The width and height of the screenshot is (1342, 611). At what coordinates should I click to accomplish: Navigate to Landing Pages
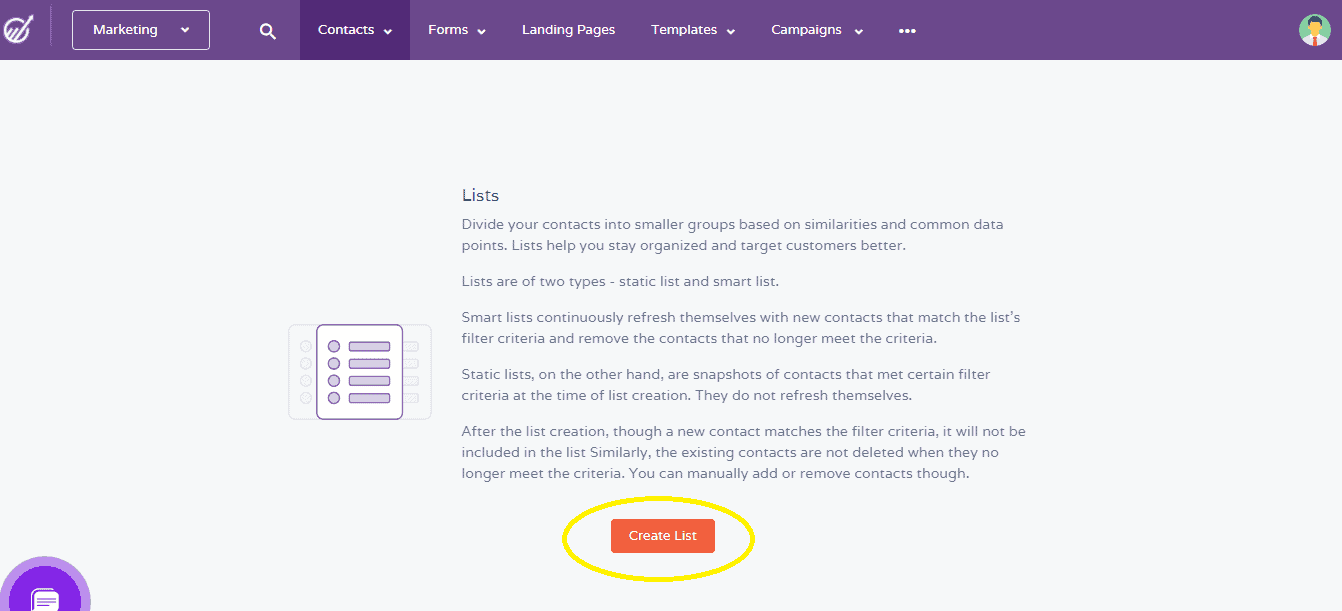pos(568,30)
